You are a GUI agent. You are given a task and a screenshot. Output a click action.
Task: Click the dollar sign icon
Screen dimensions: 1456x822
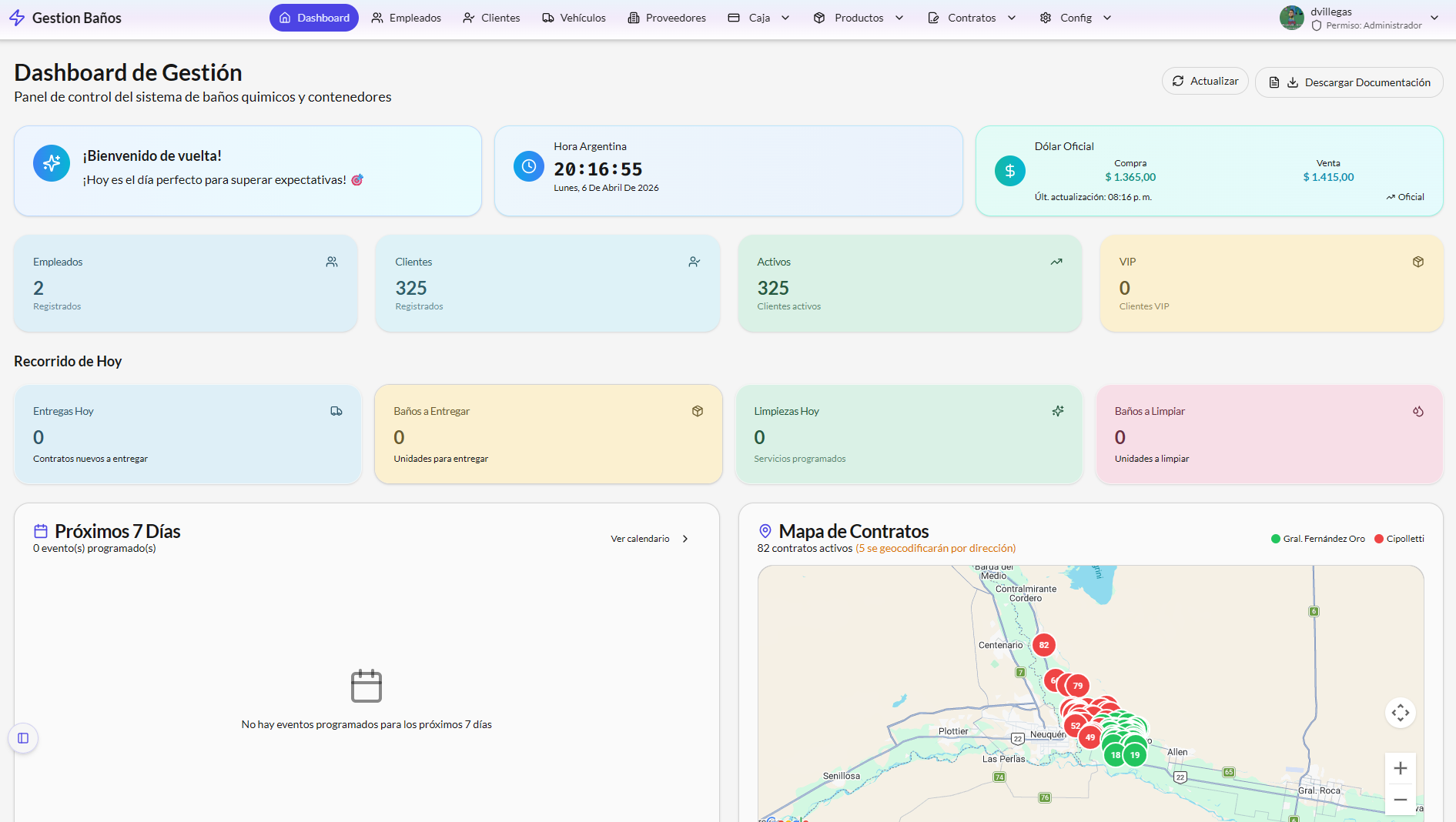click(1009, 171)
